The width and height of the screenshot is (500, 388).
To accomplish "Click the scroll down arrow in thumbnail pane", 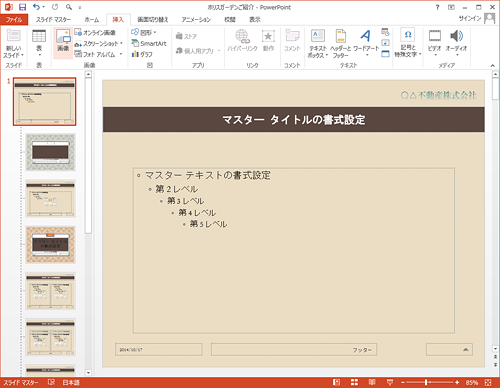I will click(x=88, y=373).
